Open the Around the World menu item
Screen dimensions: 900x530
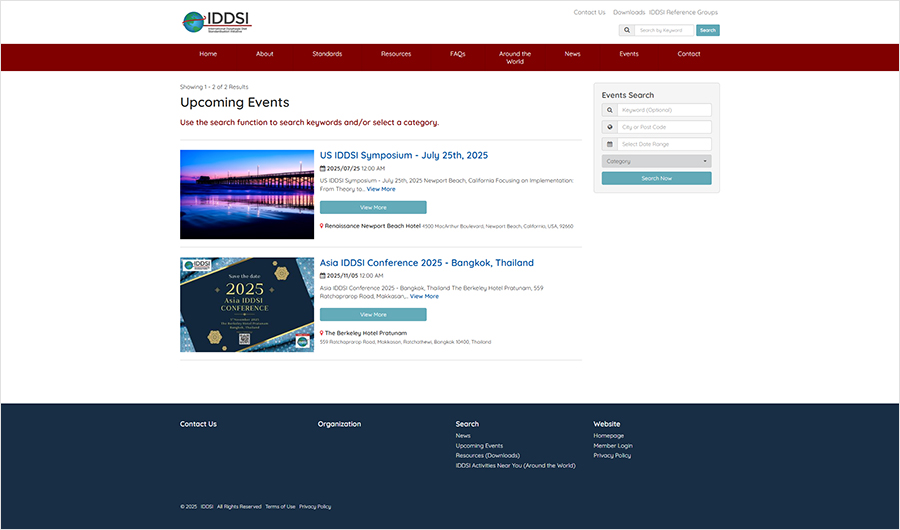pos(515,57)
